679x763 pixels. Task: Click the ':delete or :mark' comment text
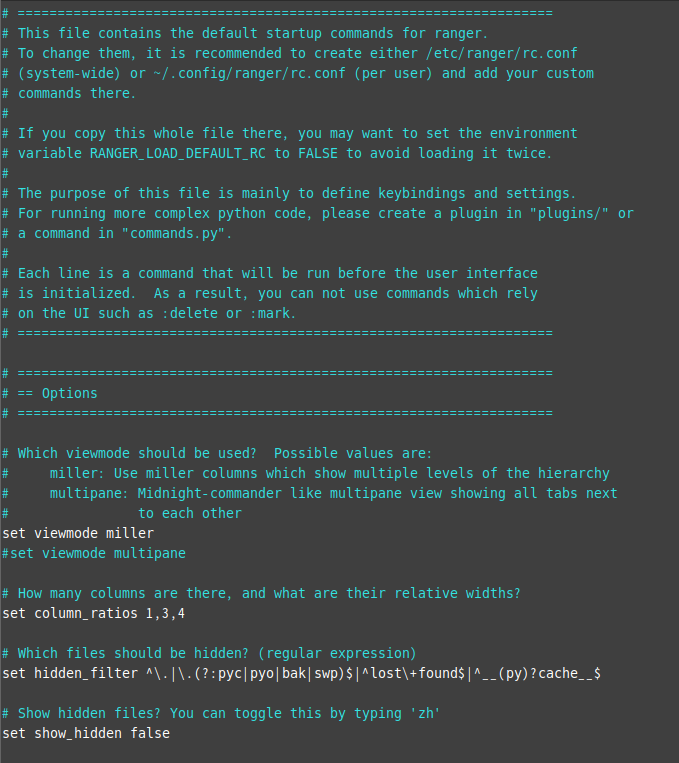click(x=228, y=313)
